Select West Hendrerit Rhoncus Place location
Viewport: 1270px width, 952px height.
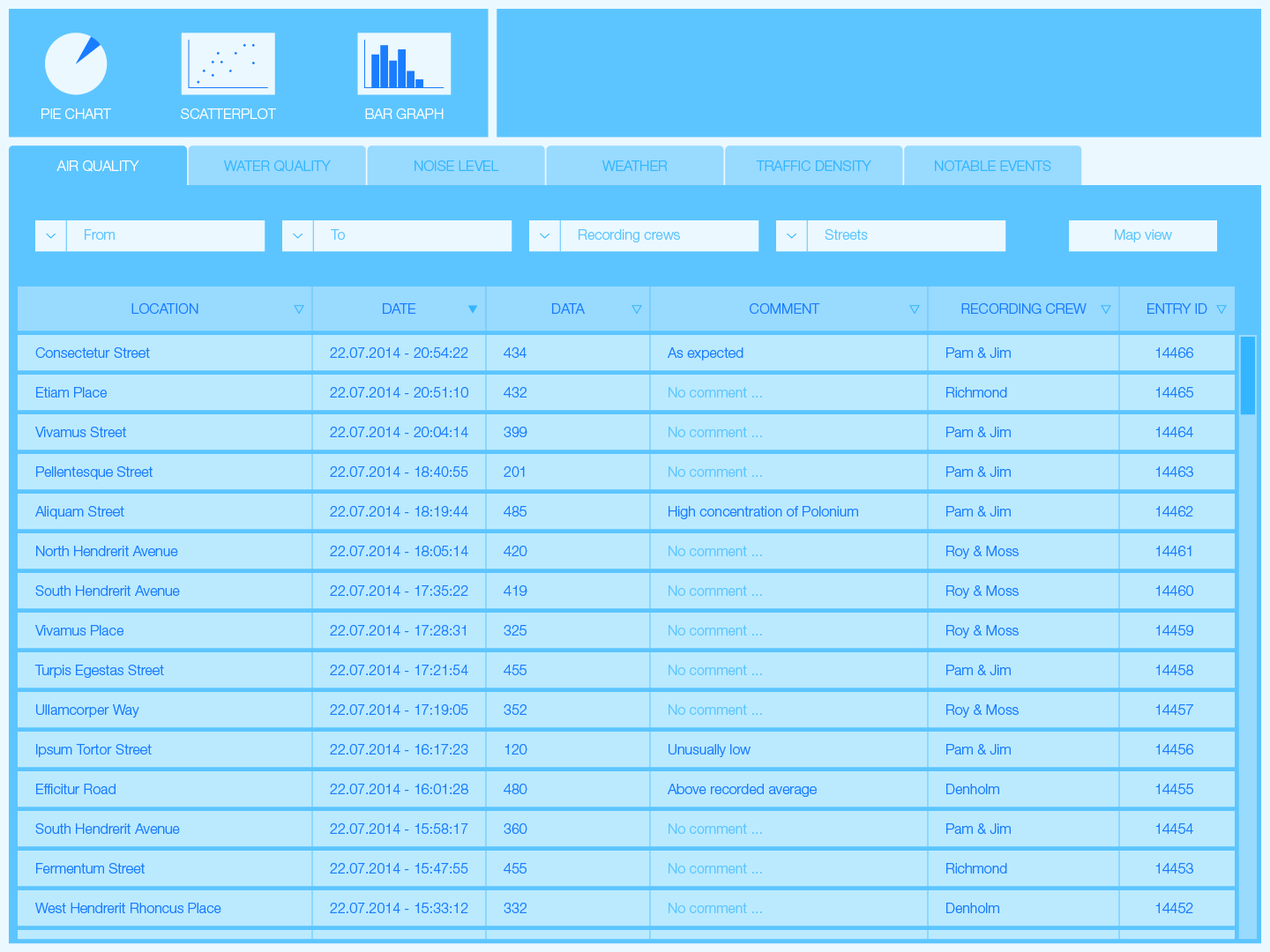(x=128, y=909)
